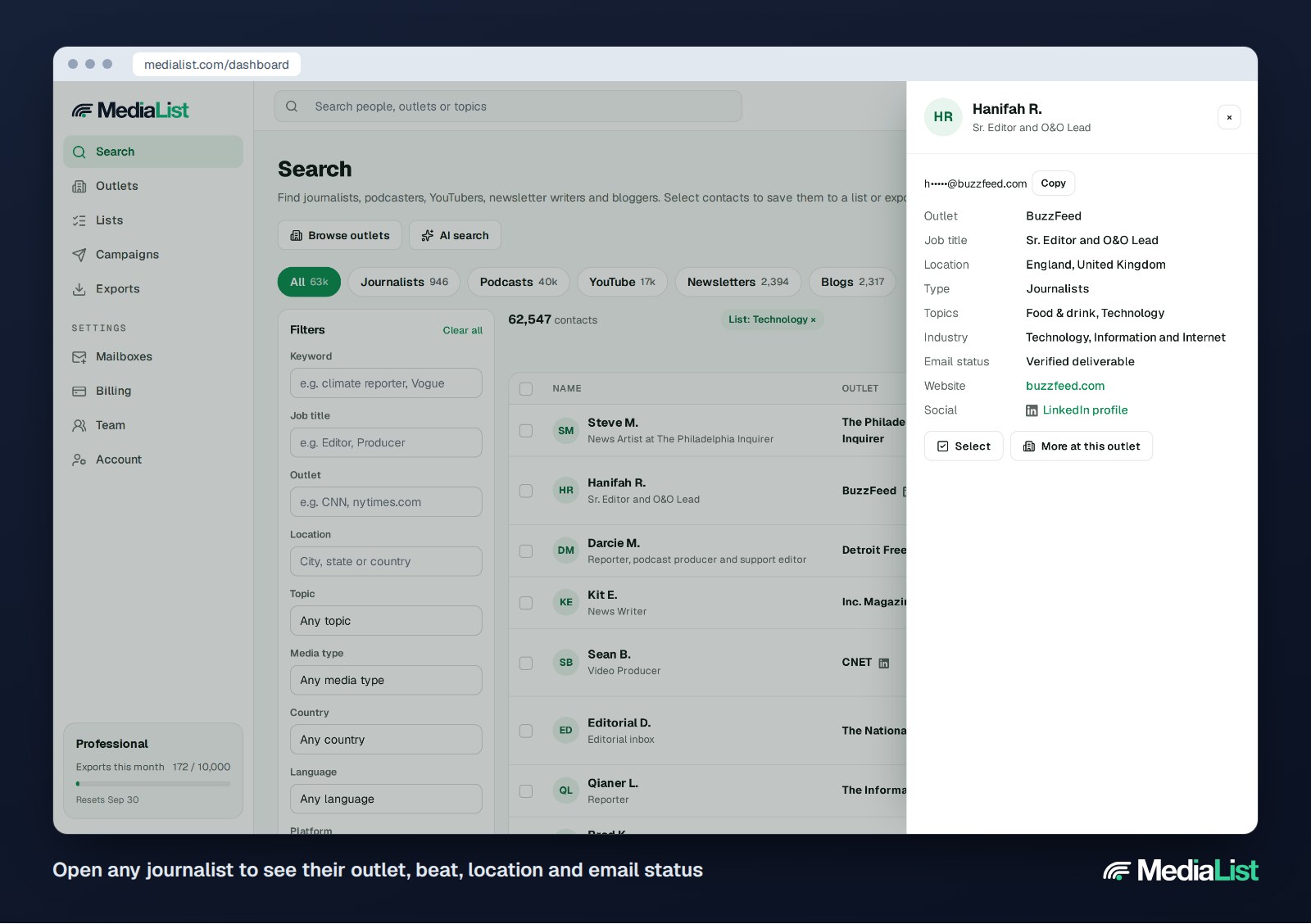Open the Lists sidebar icon
This screenshot has height=924, width=1311.
click(79, 221)
